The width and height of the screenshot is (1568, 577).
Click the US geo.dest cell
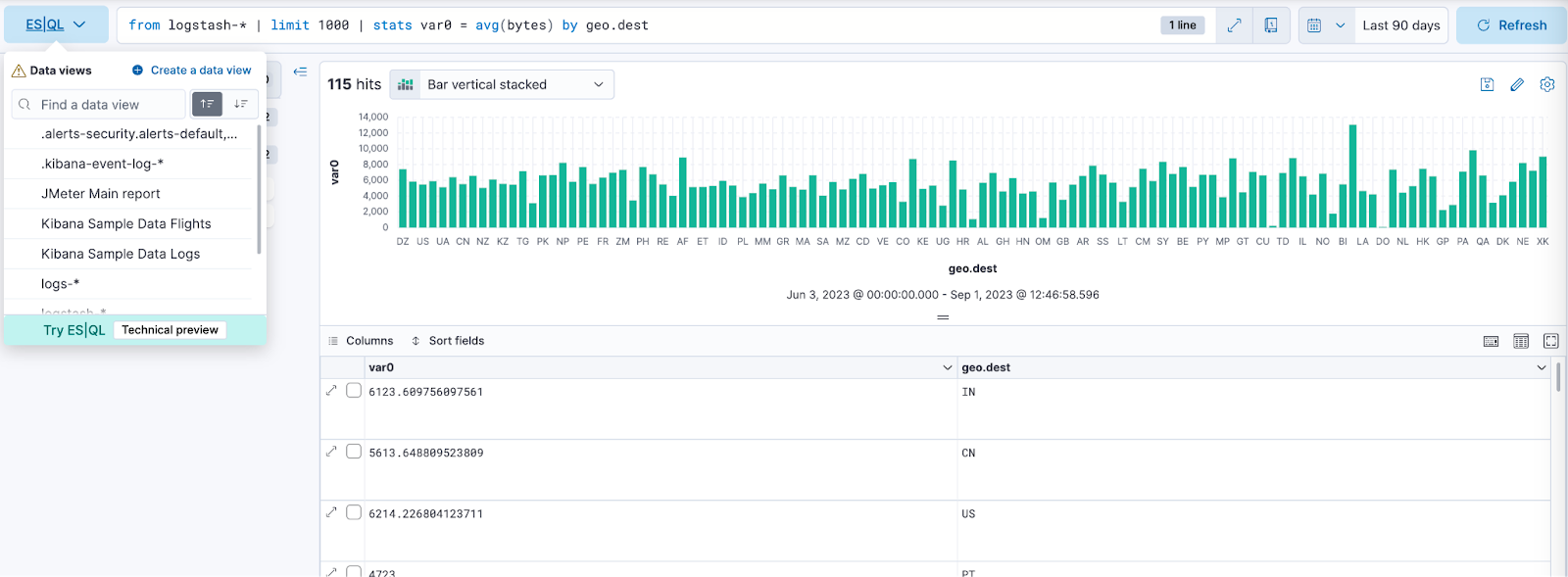pos(1253,531)
